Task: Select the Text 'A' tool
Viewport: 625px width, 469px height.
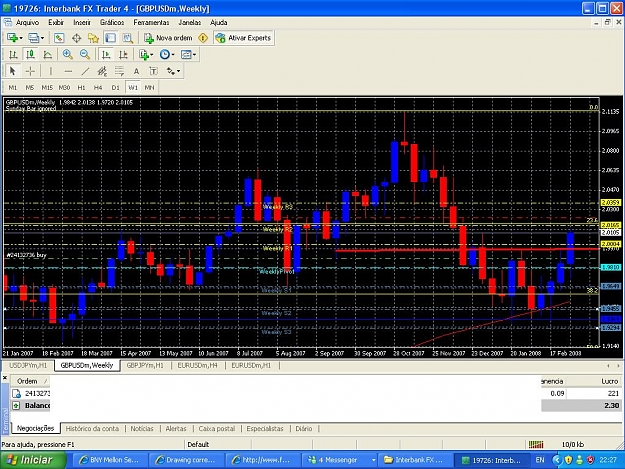Action: pyautogui.click(x=136, y=71)
